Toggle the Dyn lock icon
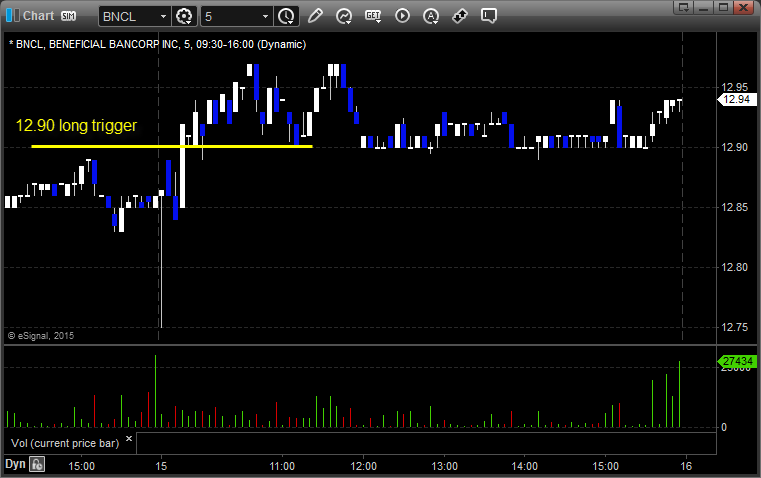Viewport: 761px width, 478px height. tap(37, 464)
